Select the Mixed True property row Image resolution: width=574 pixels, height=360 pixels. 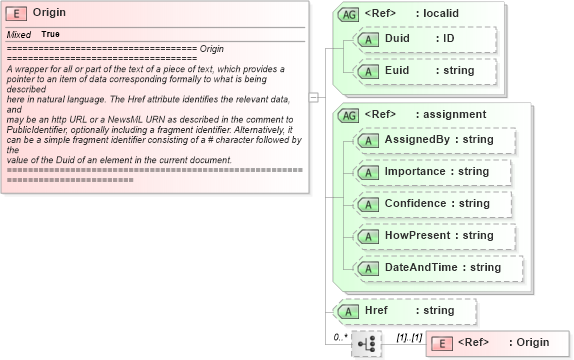[x=156, y=34]
